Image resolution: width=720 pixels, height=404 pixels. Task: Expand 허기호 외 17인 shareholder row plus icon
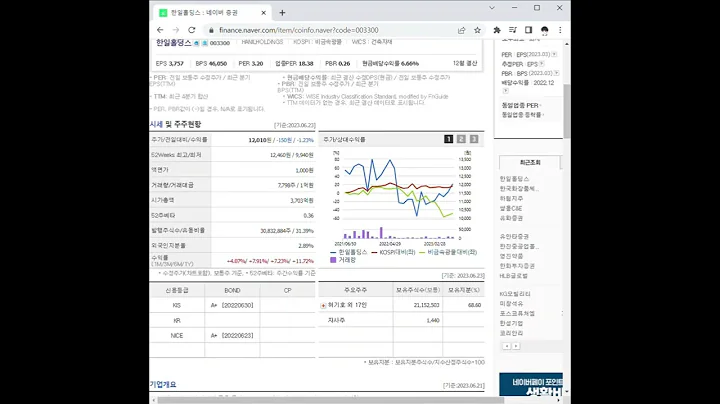coord(323,305)
